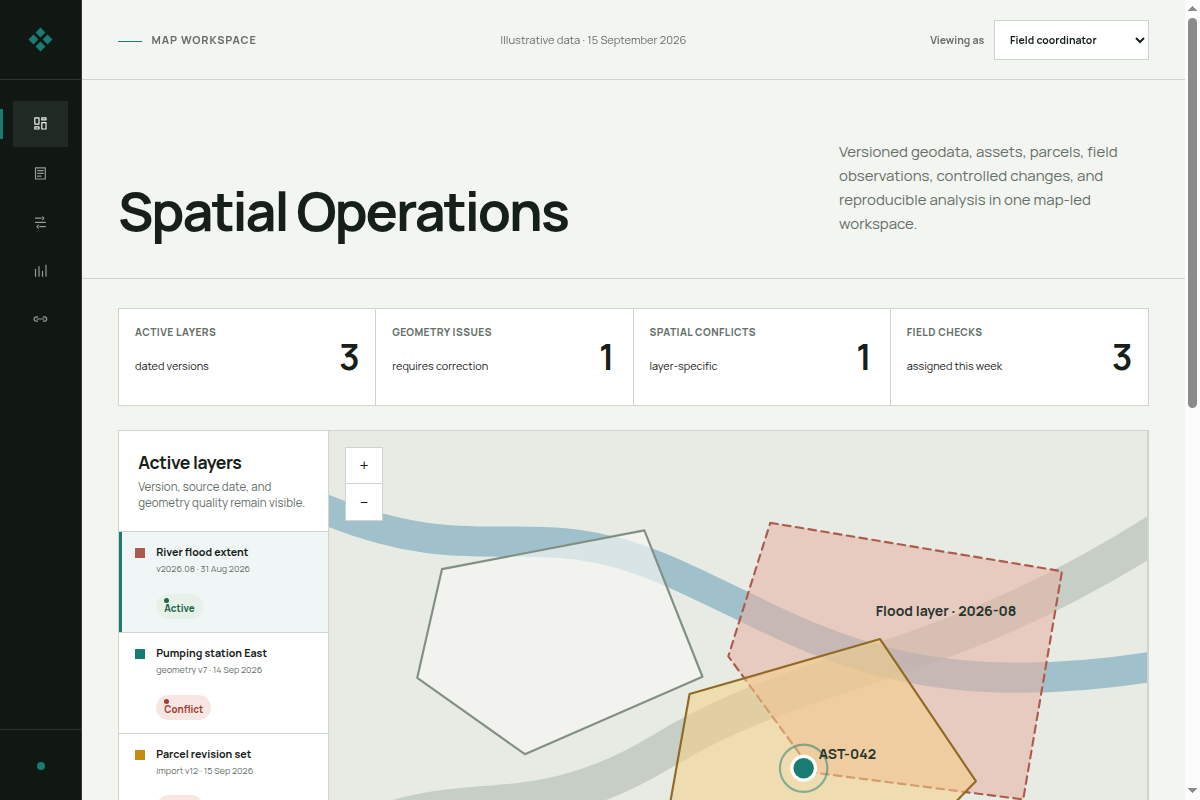
Task: Click the Spatial Operations heading
Action: point(344,212)
